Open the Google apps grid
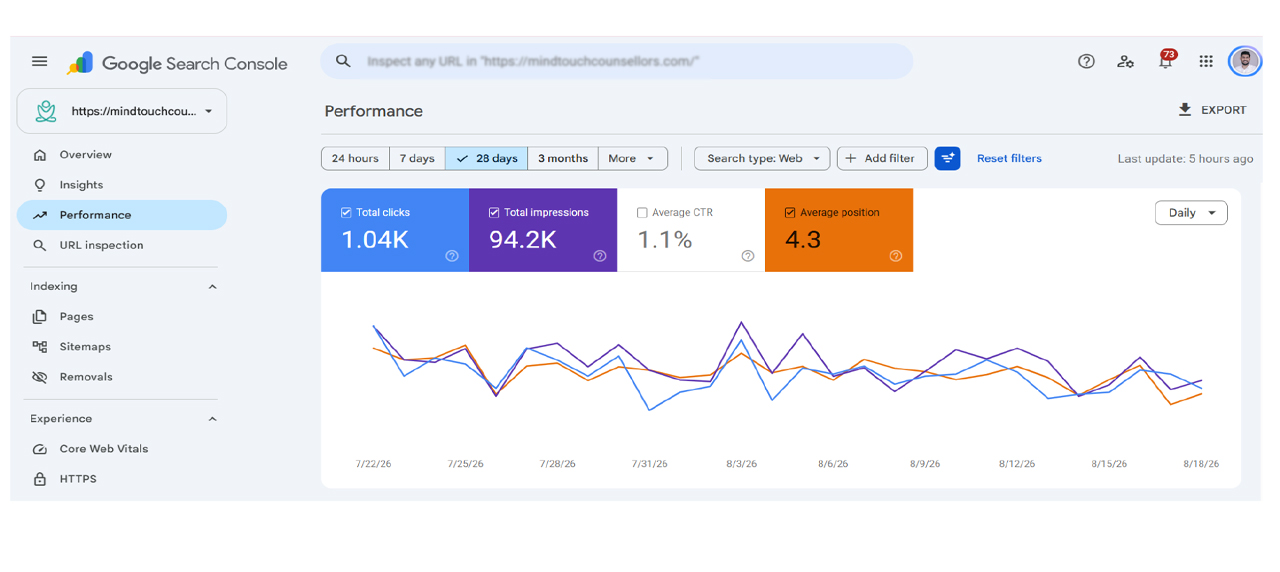 pos(1206,61)
